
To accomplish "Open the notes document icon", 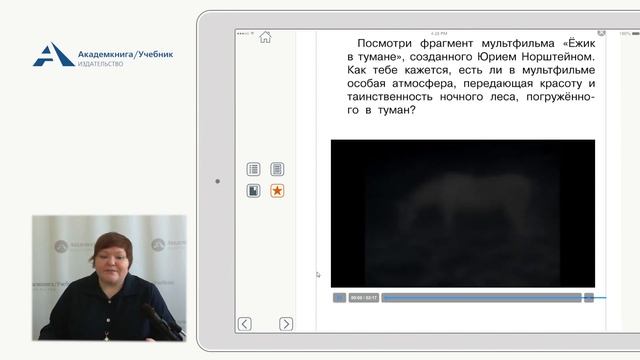I will pyautogui.click(x=253, y=191).
